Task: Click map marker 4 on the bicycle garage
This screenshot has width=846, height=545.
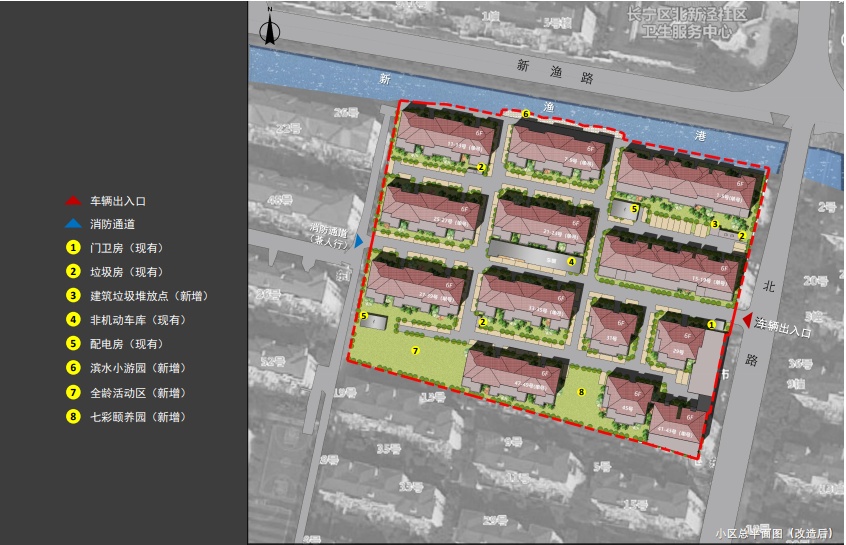Action: coord(571,262)
